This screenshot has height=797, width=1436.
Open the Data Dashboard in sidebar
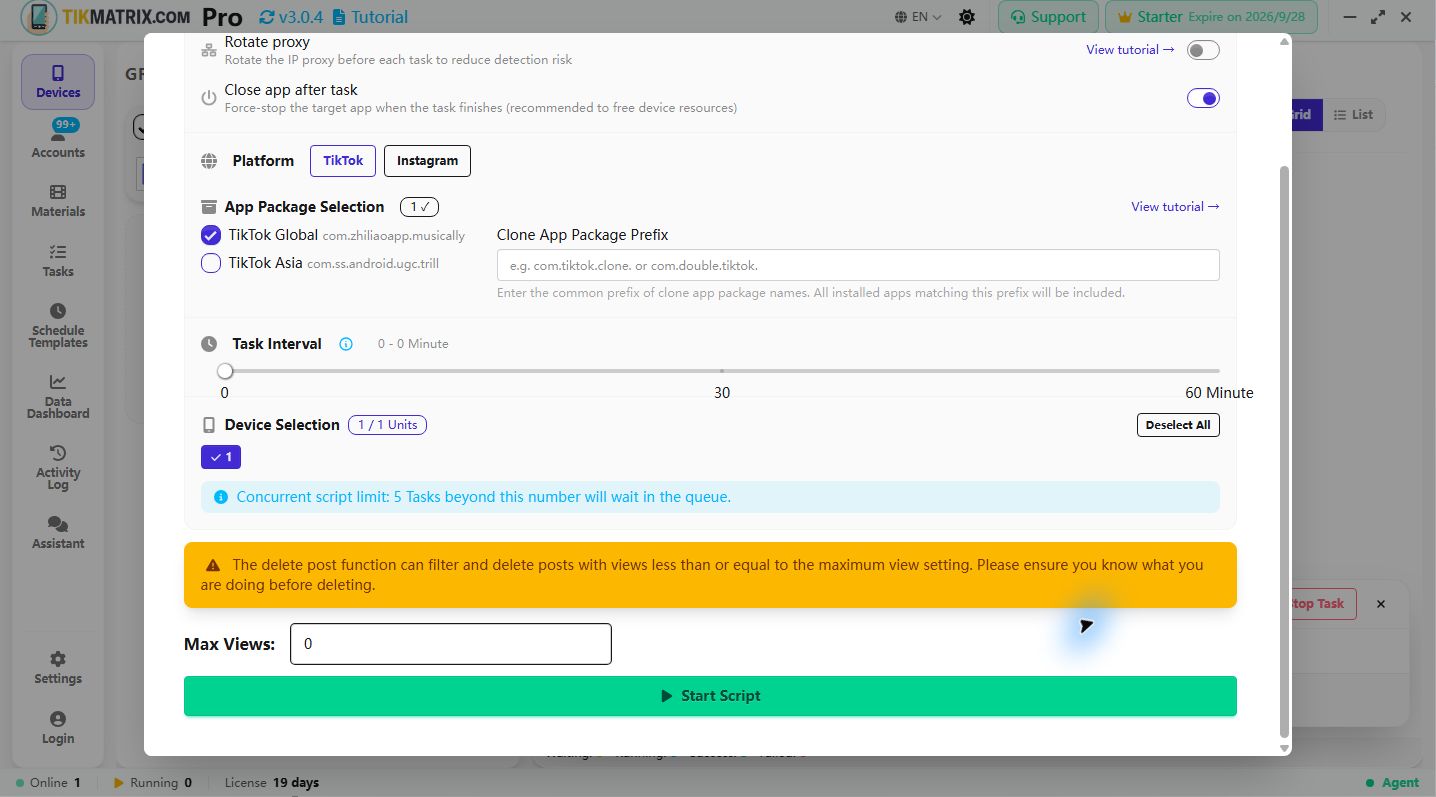(x=58, y=396)
